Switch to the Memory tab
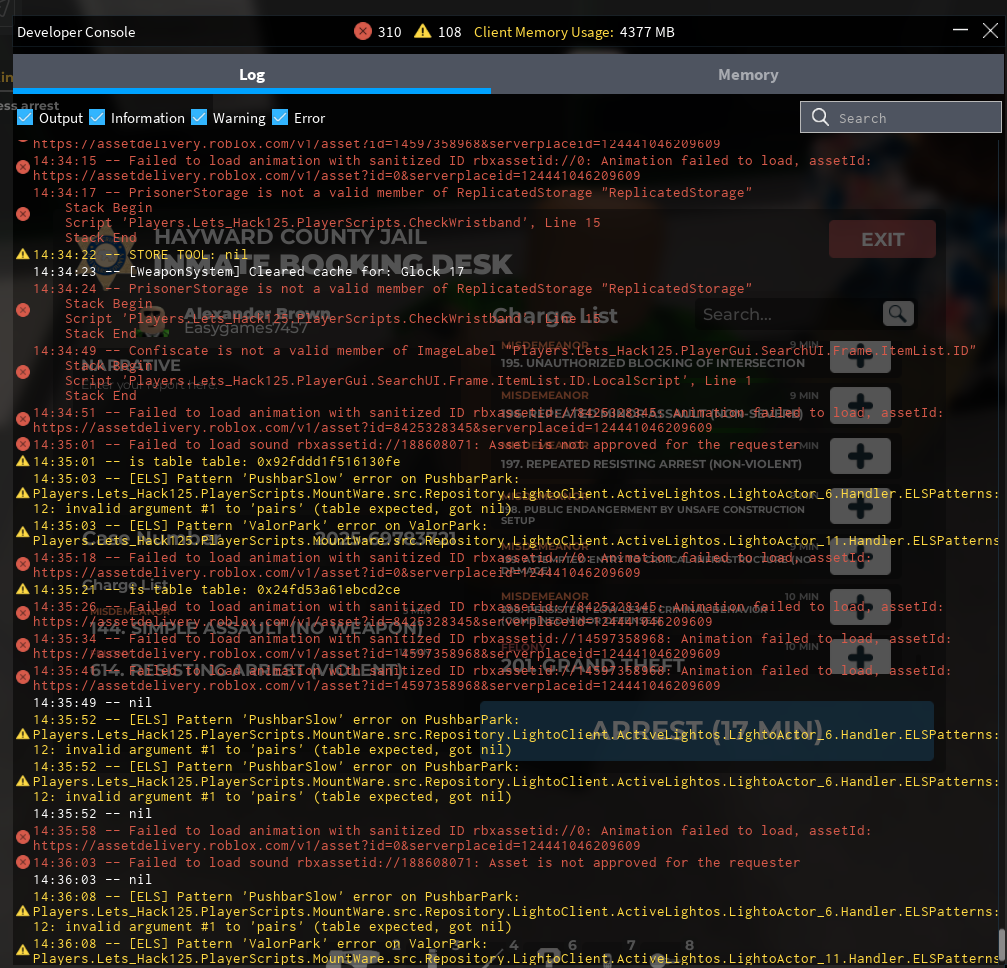 pyautogui.click(x=747, y=75)
